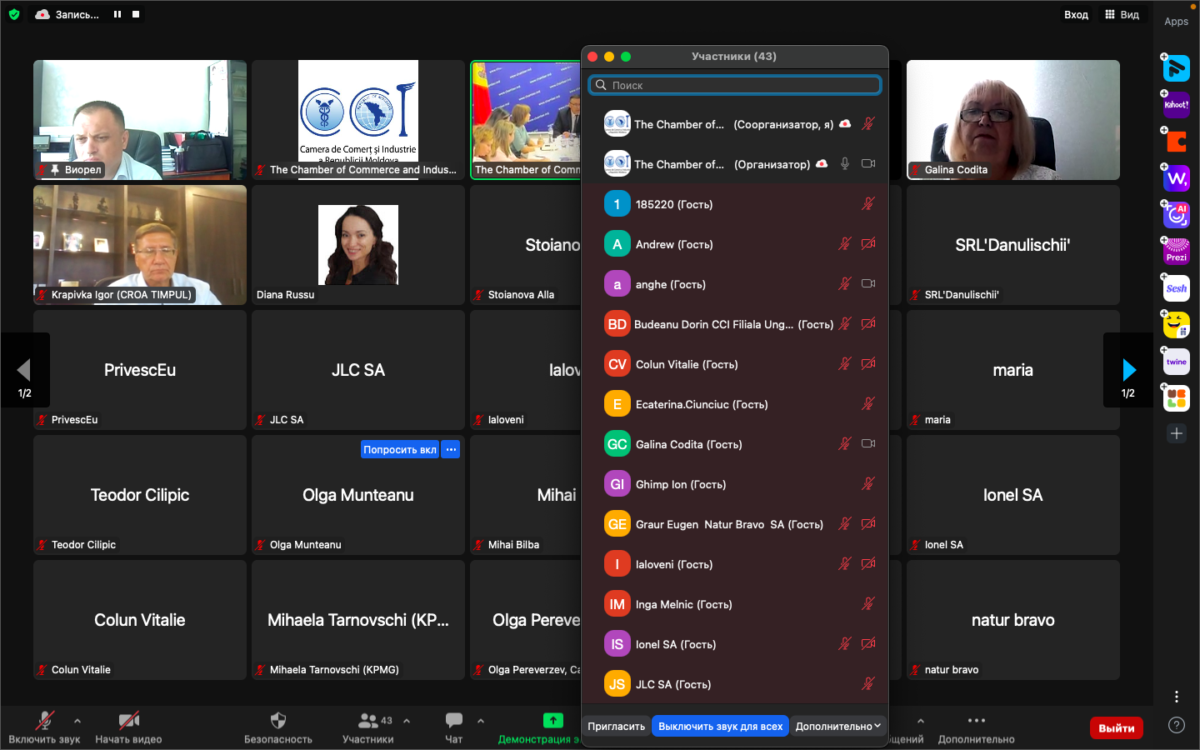Viewport: 1200px width, 750px height.
Task: Select Graur Eugen Natur Bravo SA row
Action: pyautogui.click(x=735, y=524)
